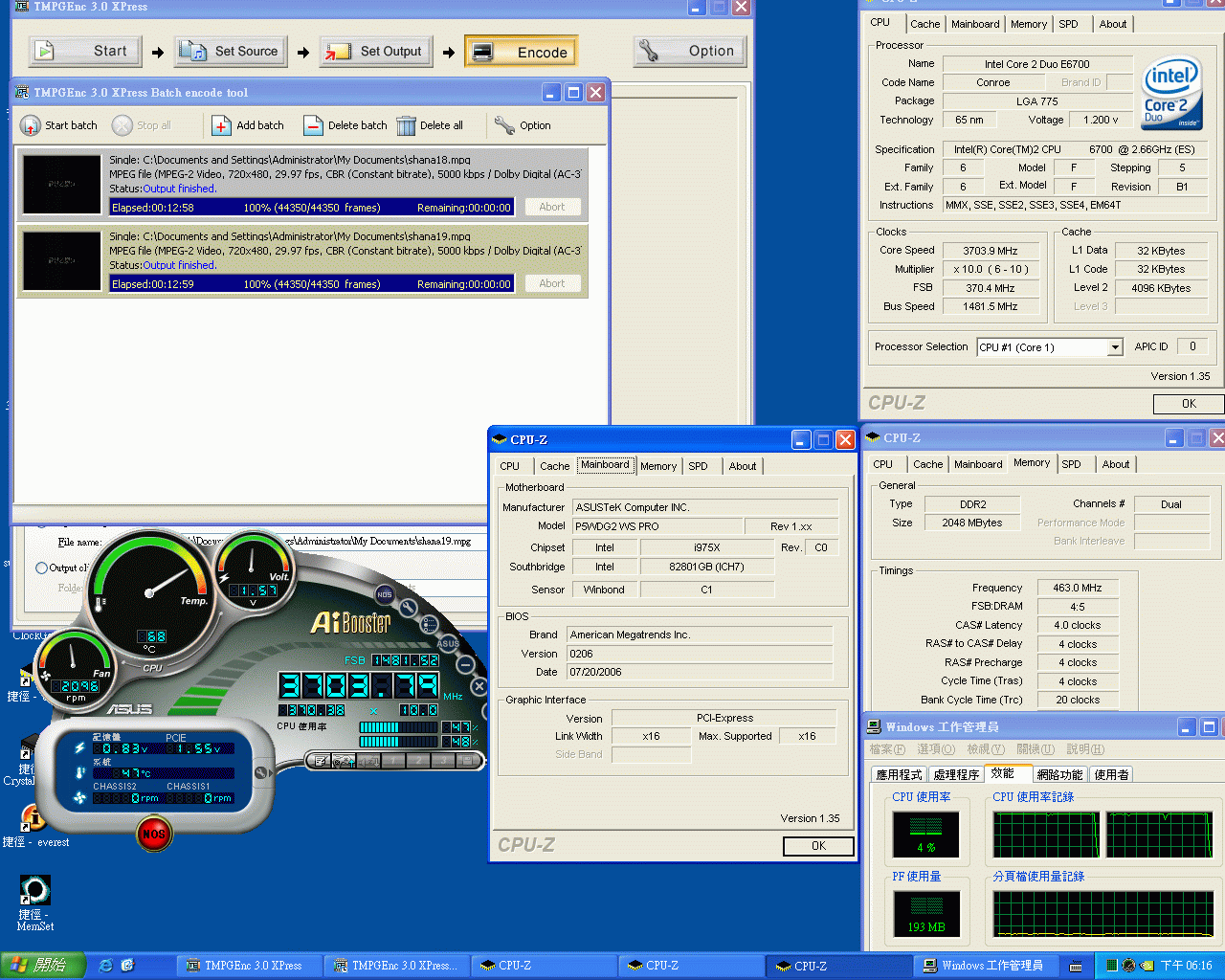The width and height of the screenshot is (1225, 980).
Task: Click the '463.0 MHz' memory Frequency value
Action: (x=1077, y=589)
